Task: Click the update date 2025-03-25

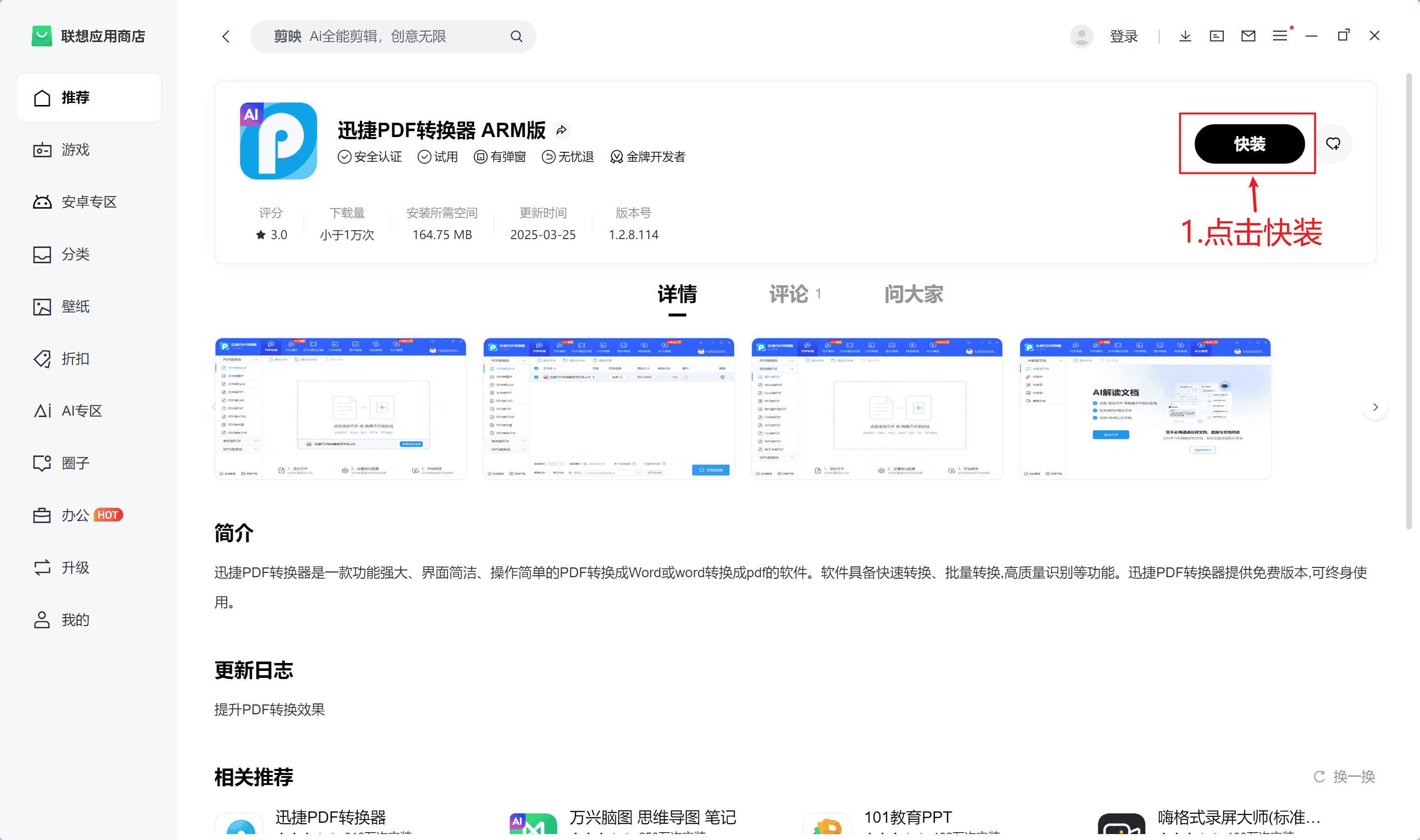Action: (x=543, y=235)
